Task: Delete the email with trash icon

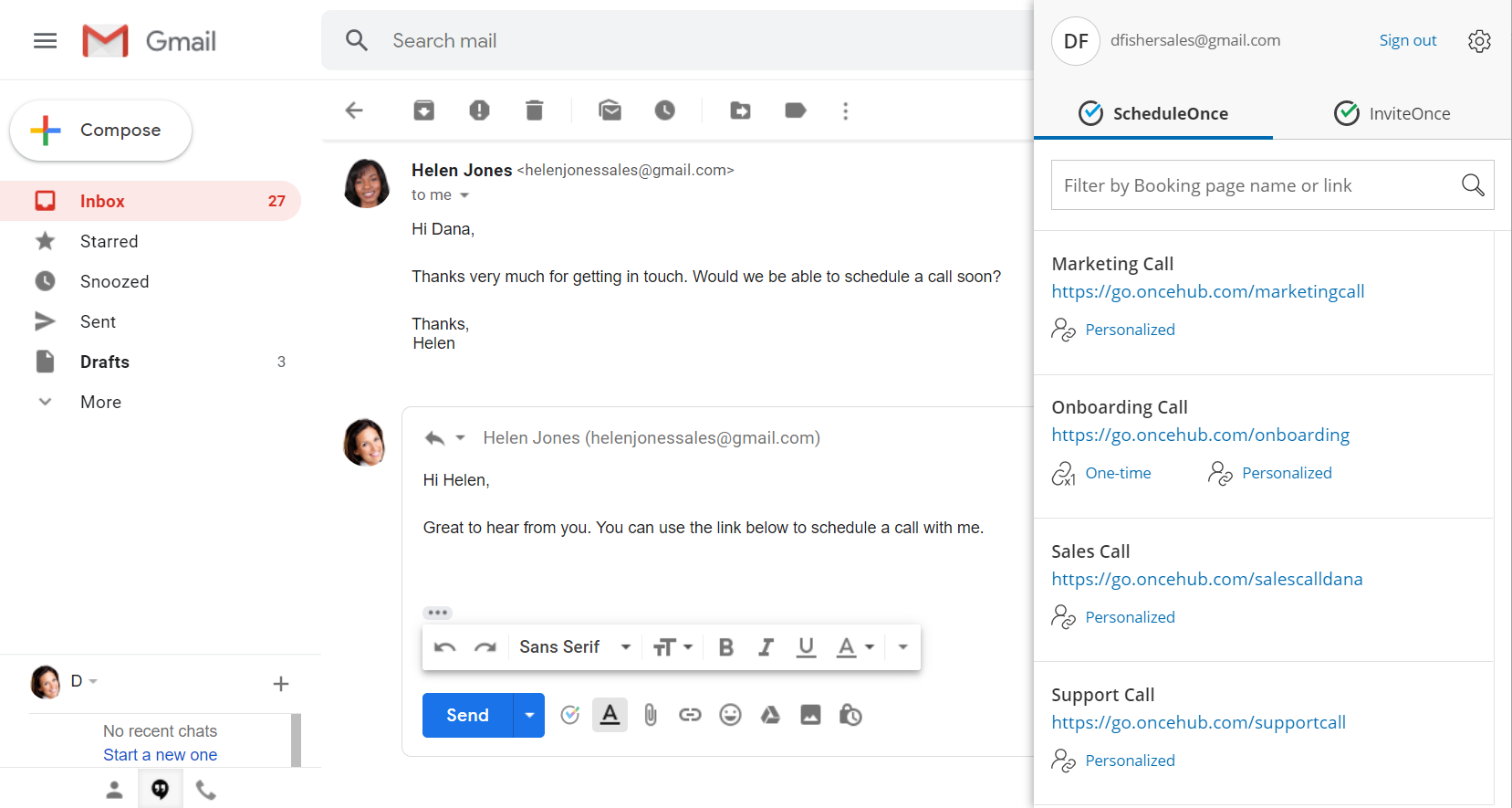Action: [x=535, y=110]
